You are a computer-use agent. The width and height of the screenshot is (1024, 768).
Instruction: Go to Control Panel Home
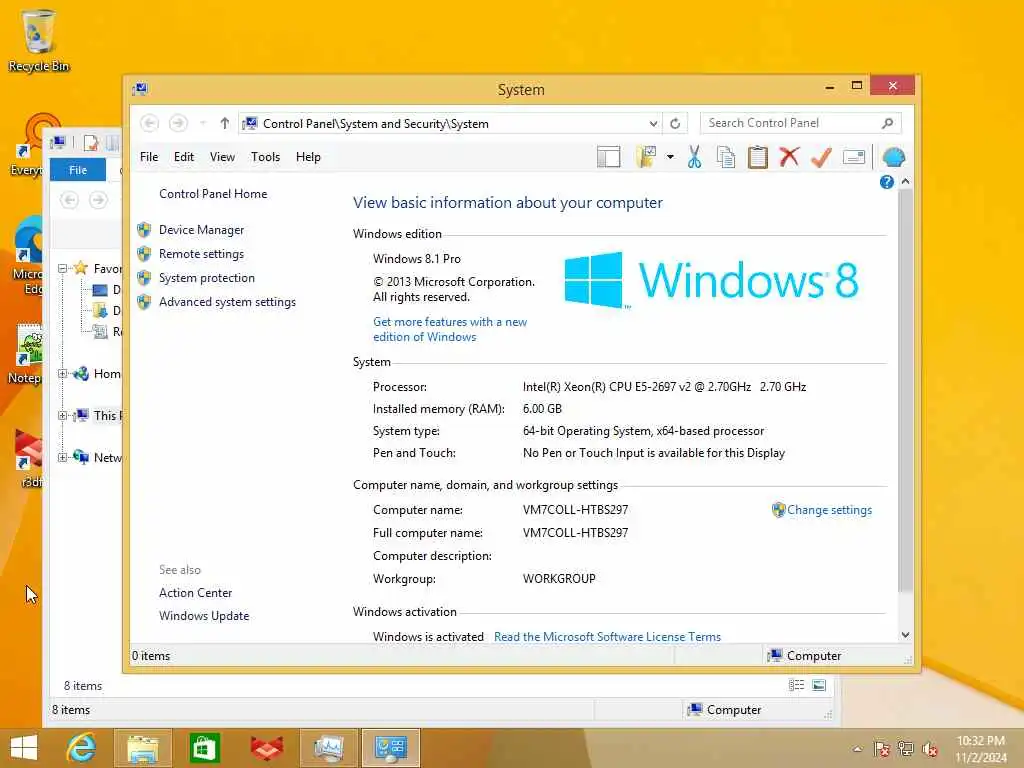tap(213, 194)
